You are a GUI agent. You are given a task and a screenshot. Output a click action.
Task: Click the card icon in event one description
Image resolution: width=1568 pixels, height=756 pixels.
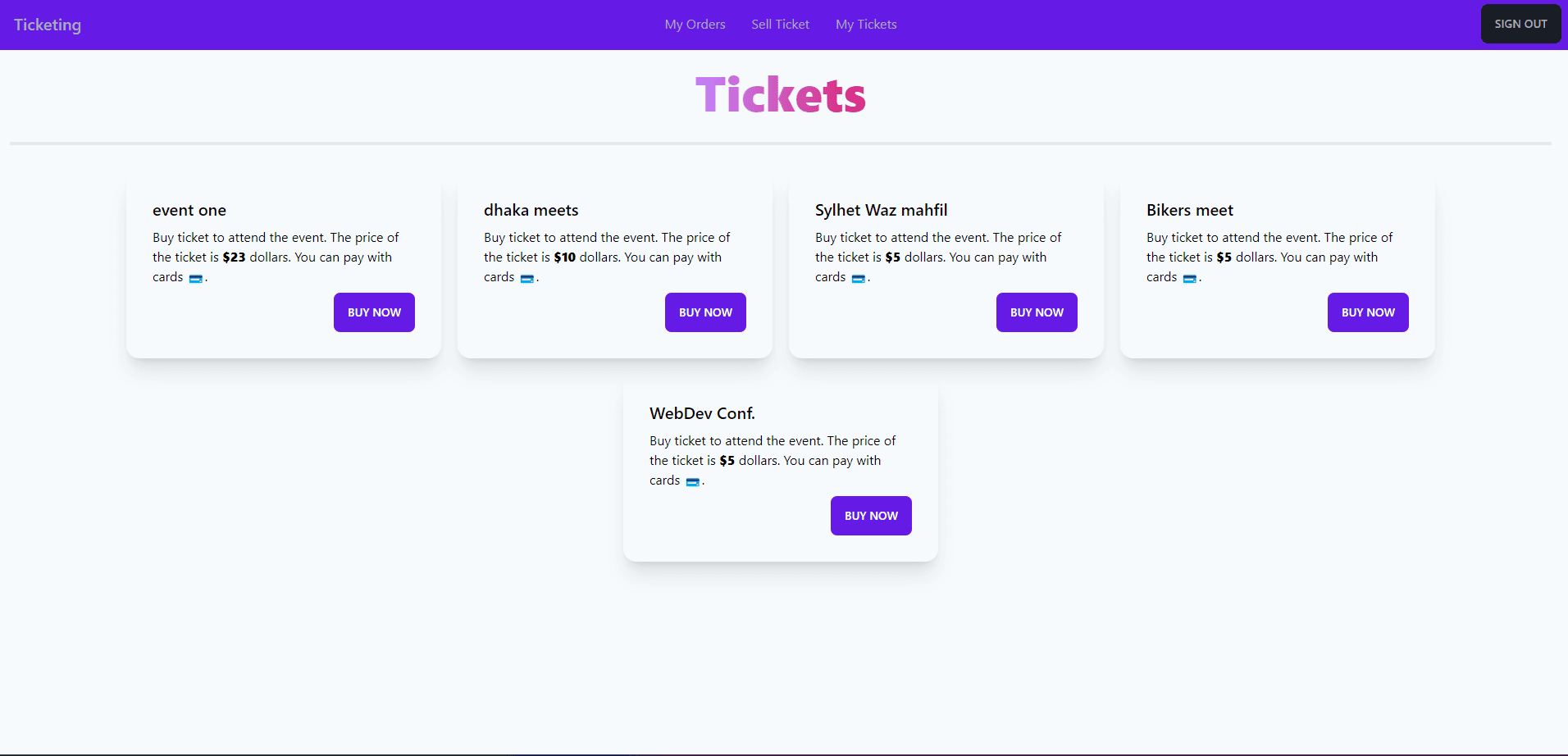pyautogui.click(x=197, y=279)
